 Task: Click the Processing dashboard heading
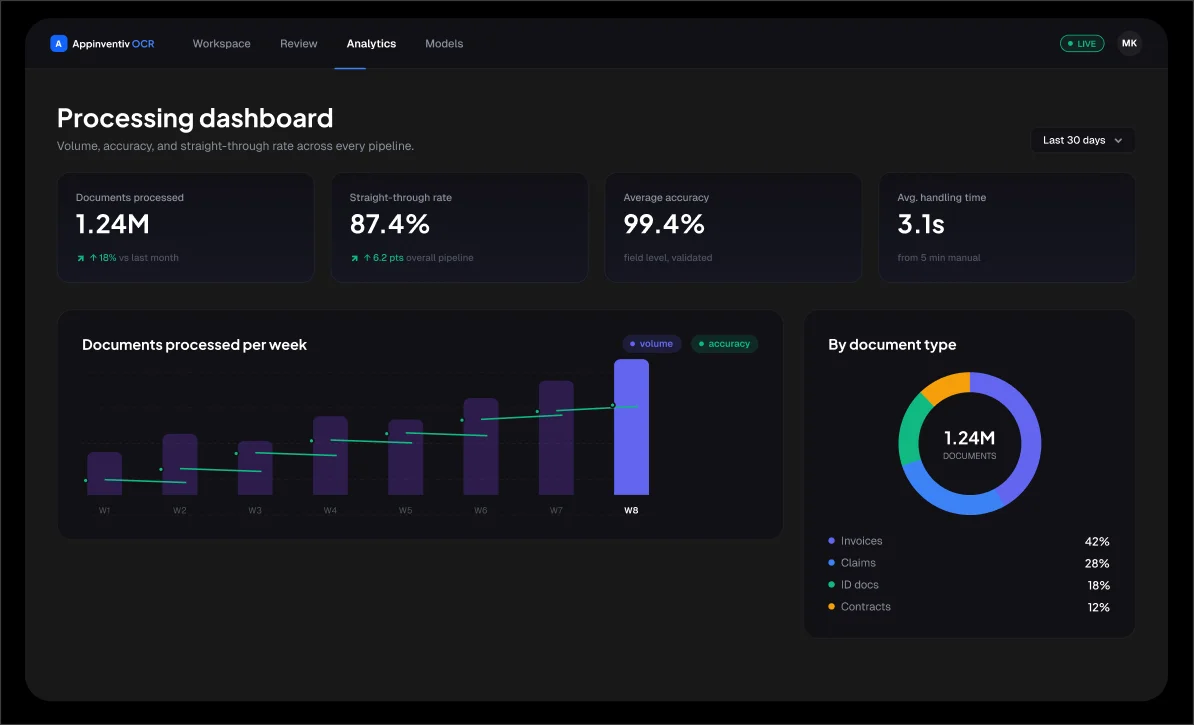195,118
